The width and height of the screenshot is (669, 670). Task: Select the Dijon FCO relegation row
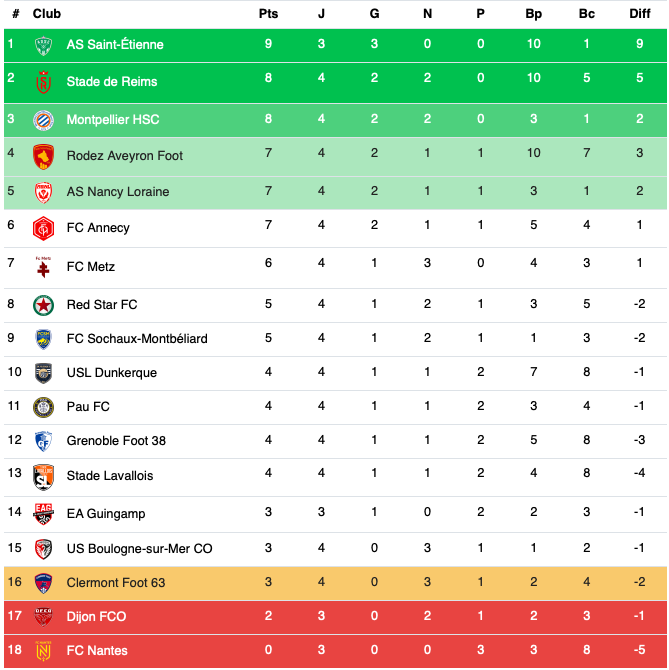pyautogui.click(x=335, y=616)
